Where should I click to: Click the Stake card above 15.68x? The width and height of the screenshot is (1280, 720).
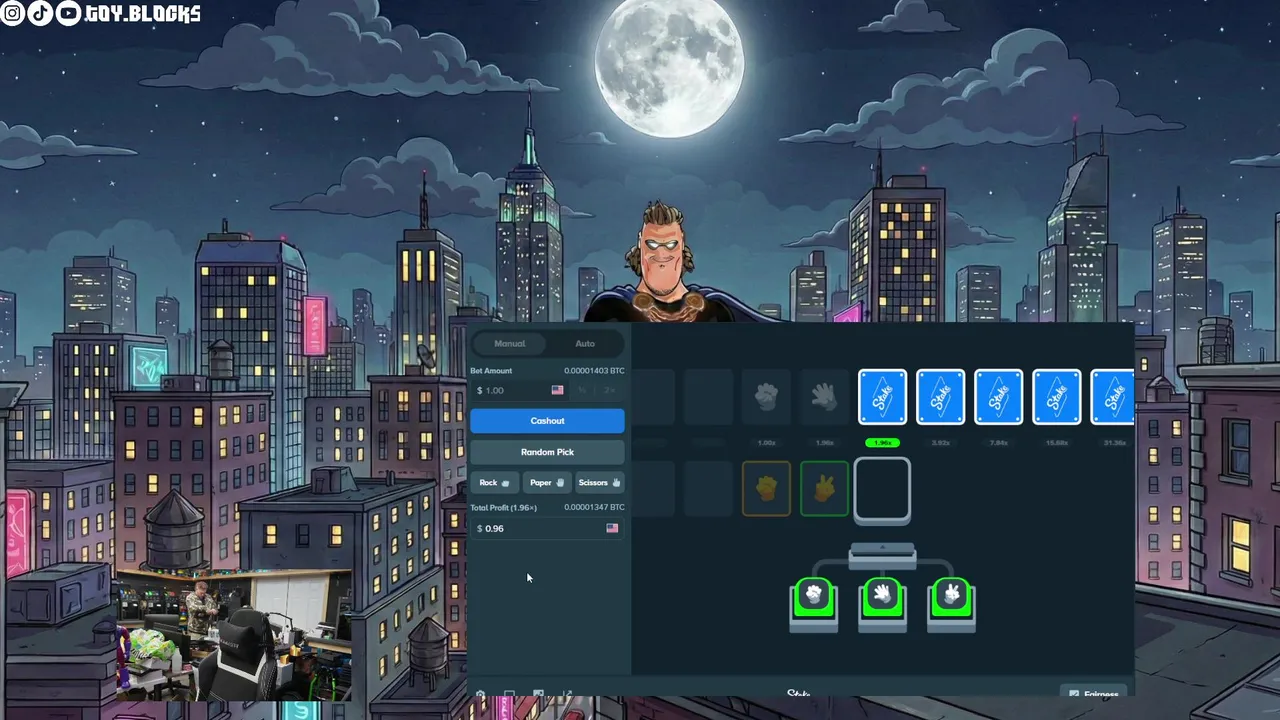click(1057, 397)
